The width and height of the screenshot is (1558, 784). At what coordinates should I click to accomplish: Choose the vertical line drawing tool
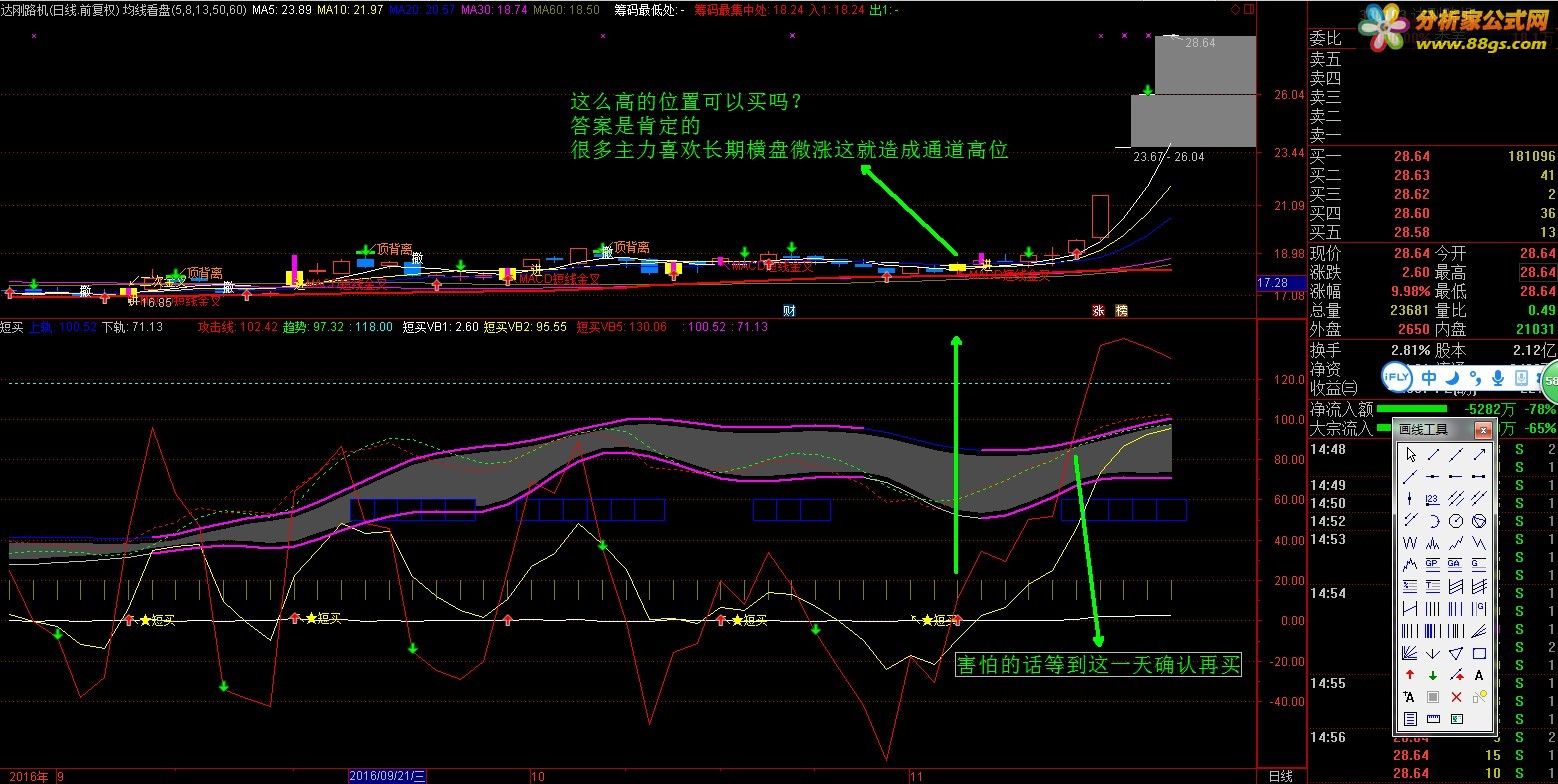pyautogui.click(x=1410, y=497)
